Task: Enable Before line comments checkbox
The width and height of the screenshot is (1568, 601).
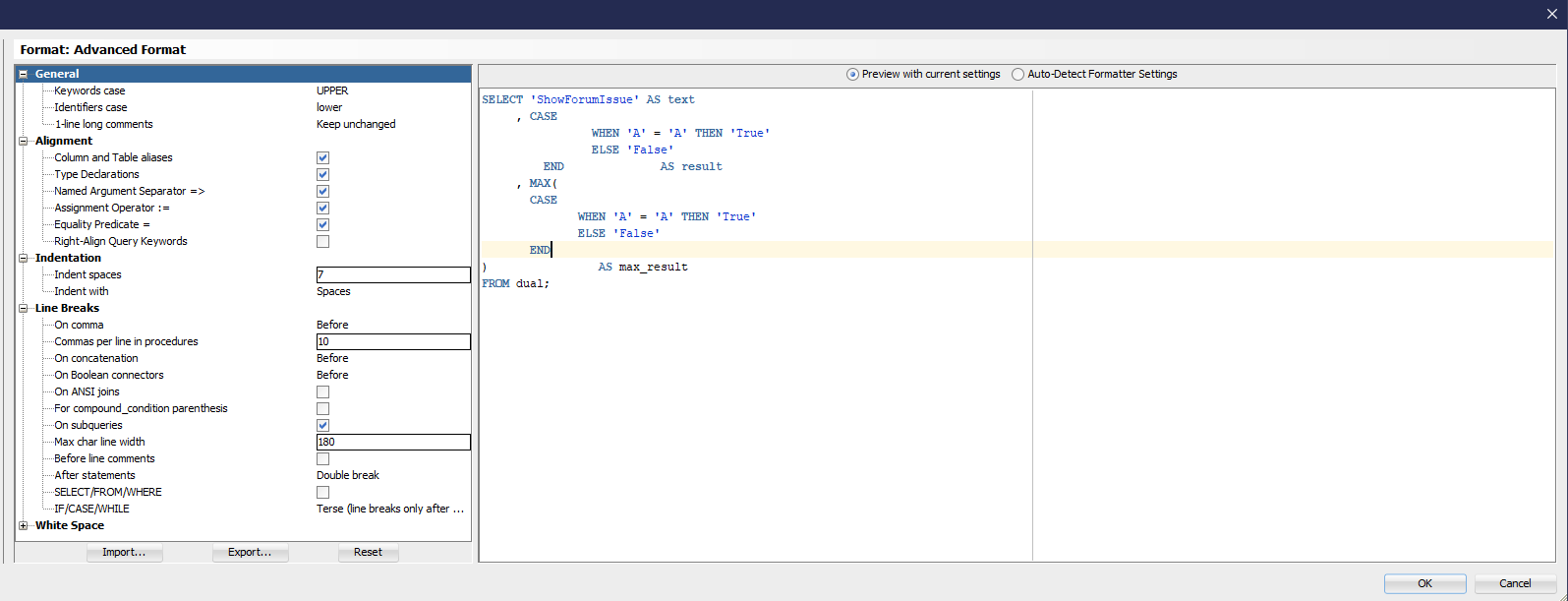Action: coord(322,458)
